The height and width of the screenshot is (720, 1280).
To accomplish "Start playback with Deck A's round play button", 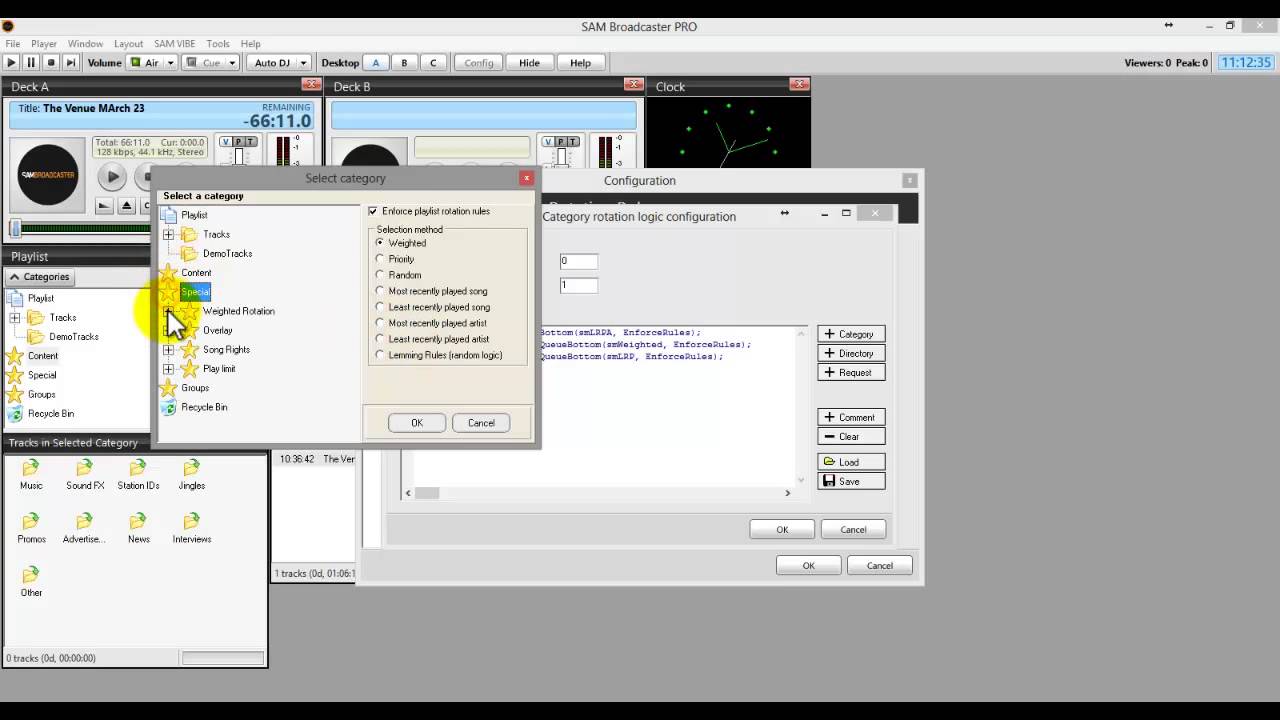I will click(112, 177).
